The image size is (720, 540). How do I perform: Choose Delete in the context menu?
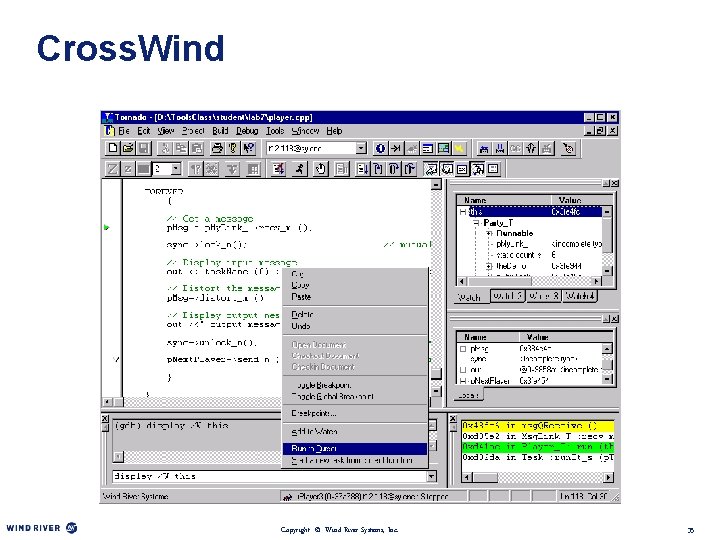coord(355,315)
